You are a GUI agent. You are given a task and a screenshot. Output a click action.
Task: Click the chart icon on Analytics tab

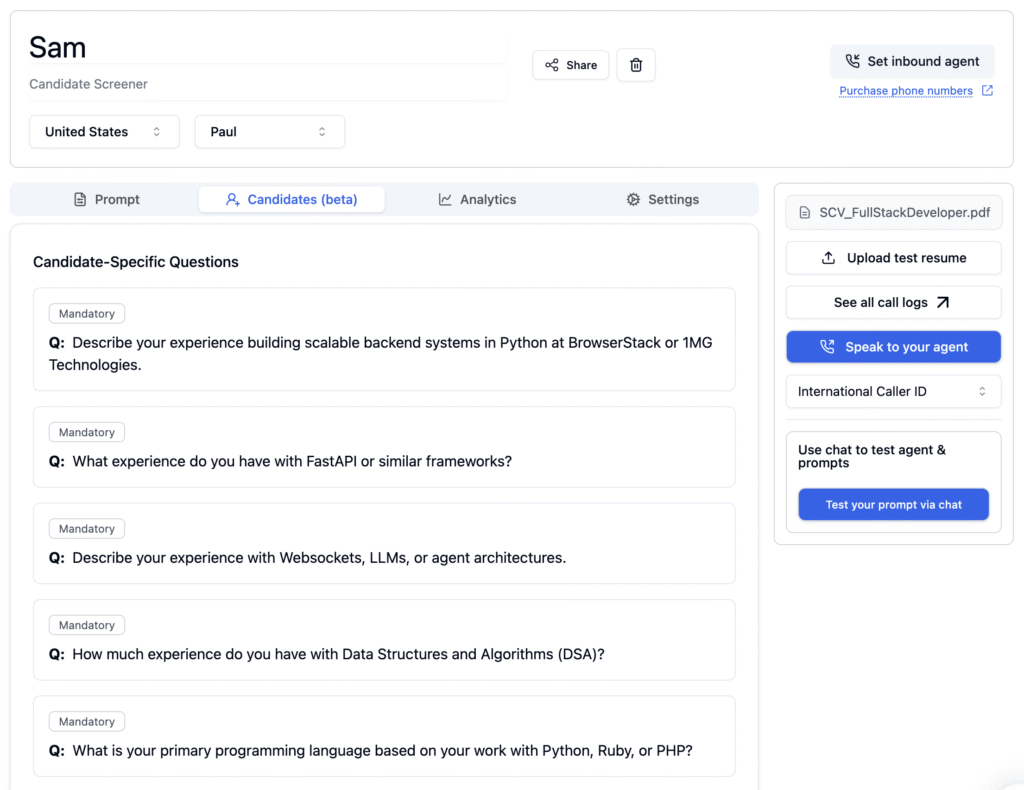click(x=445, y=199)
